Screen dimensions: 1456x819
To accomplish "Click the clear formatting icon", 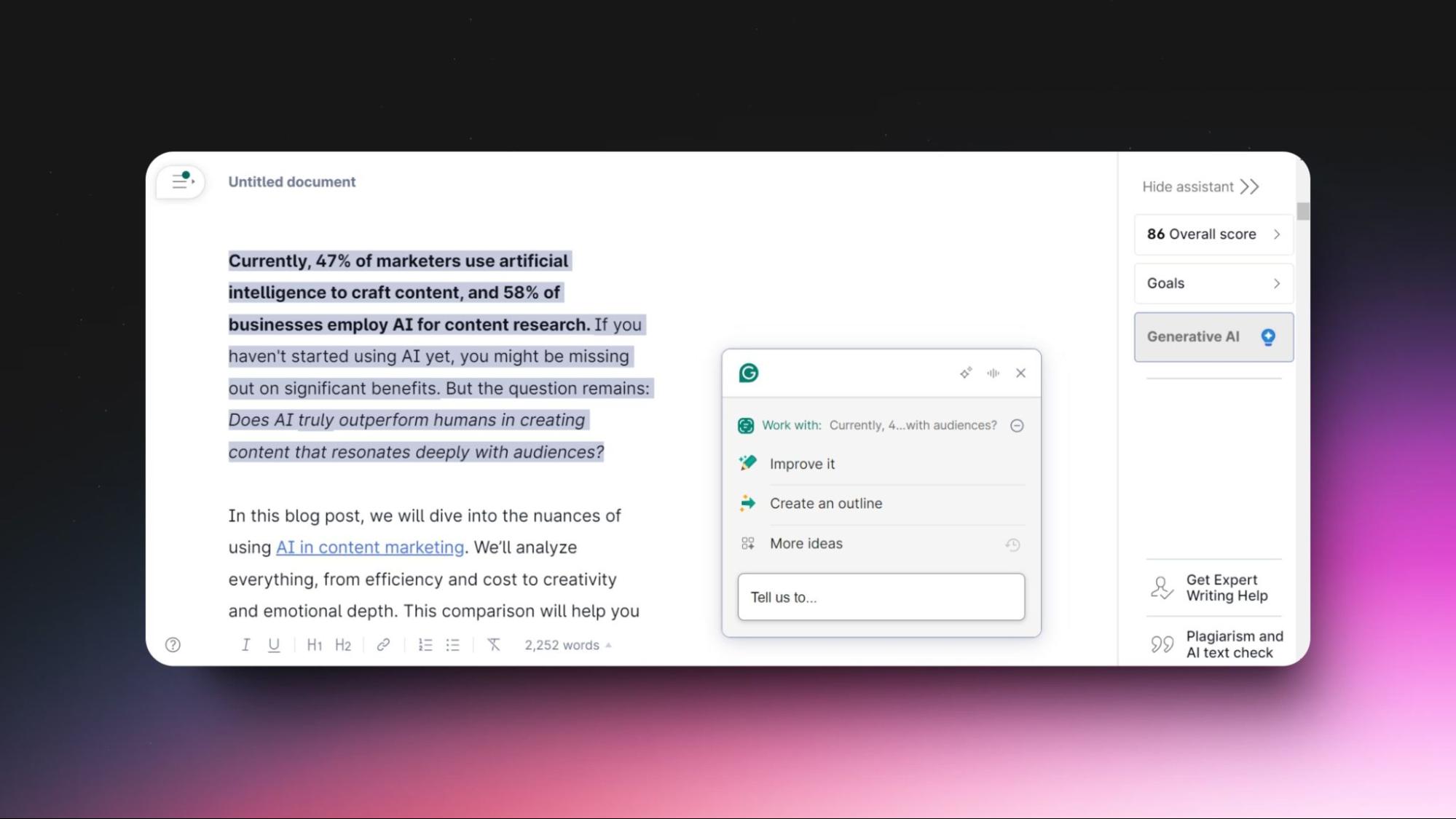I will pyautogui.click(x=493, y=644).
